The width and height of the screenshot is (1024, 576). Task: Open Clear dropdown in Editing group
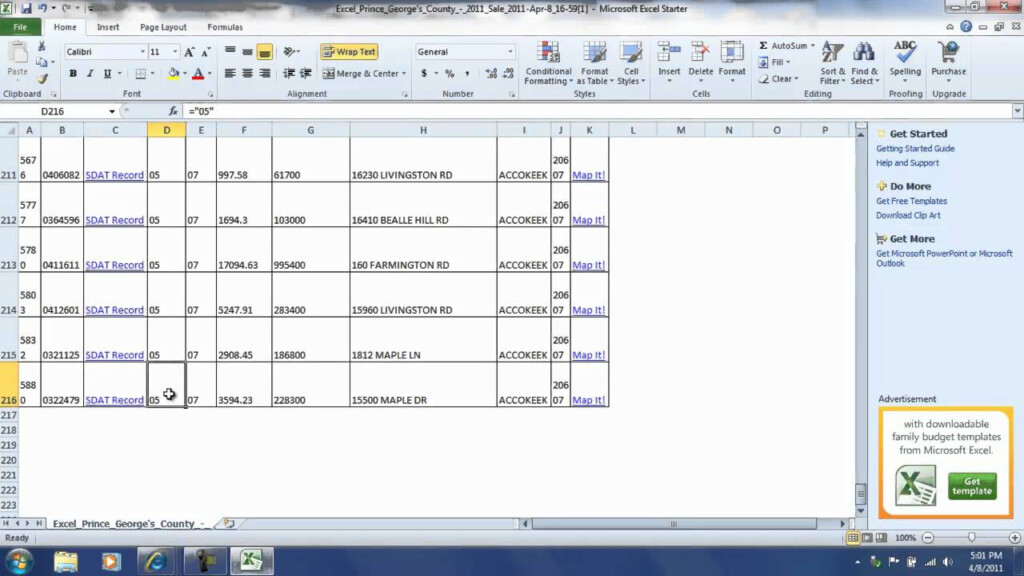coord(779,78)
